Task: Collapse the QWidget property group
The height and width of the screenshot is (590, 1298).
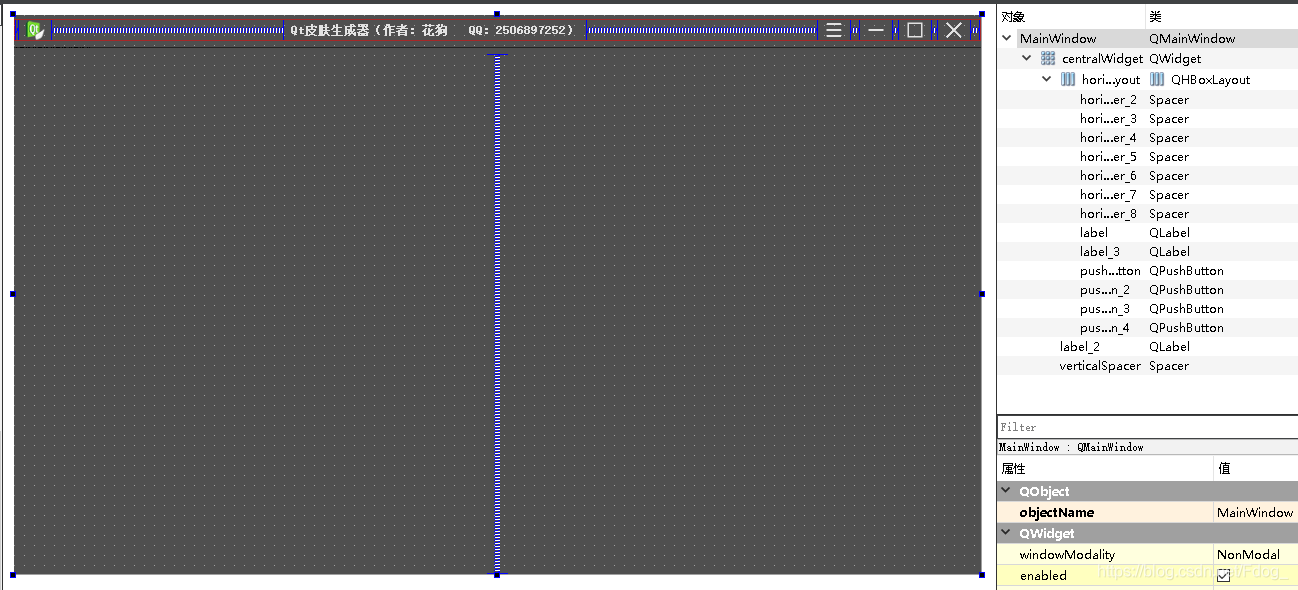Action: point(1006,533)
